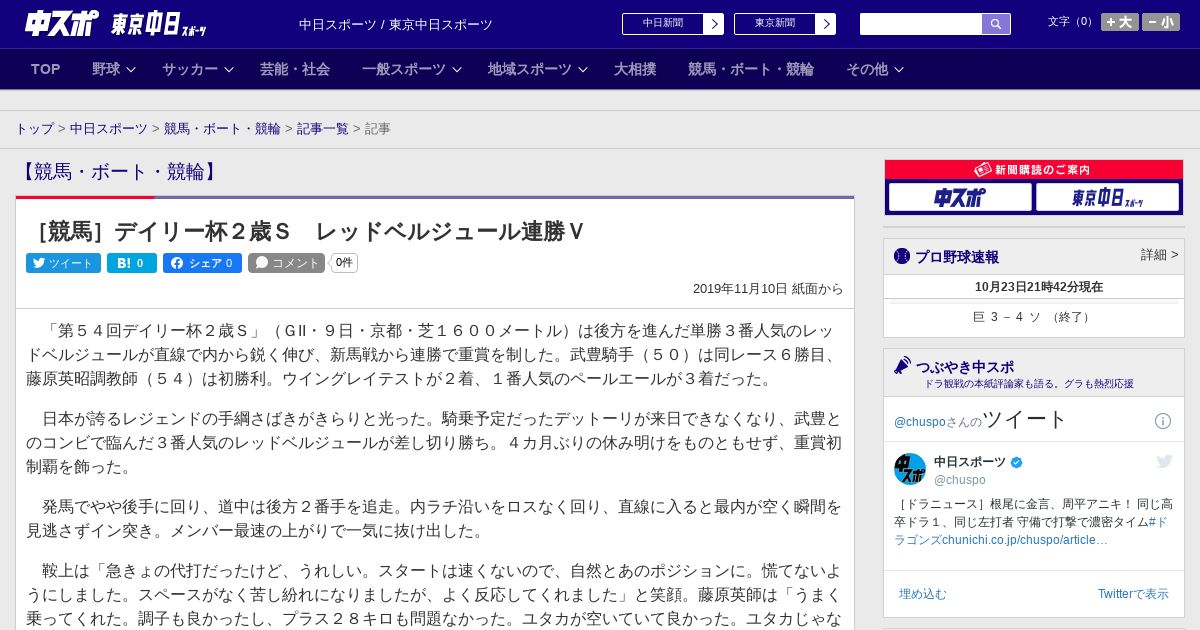Open the 中日スポーツ Twitter account name

[971, 462]
